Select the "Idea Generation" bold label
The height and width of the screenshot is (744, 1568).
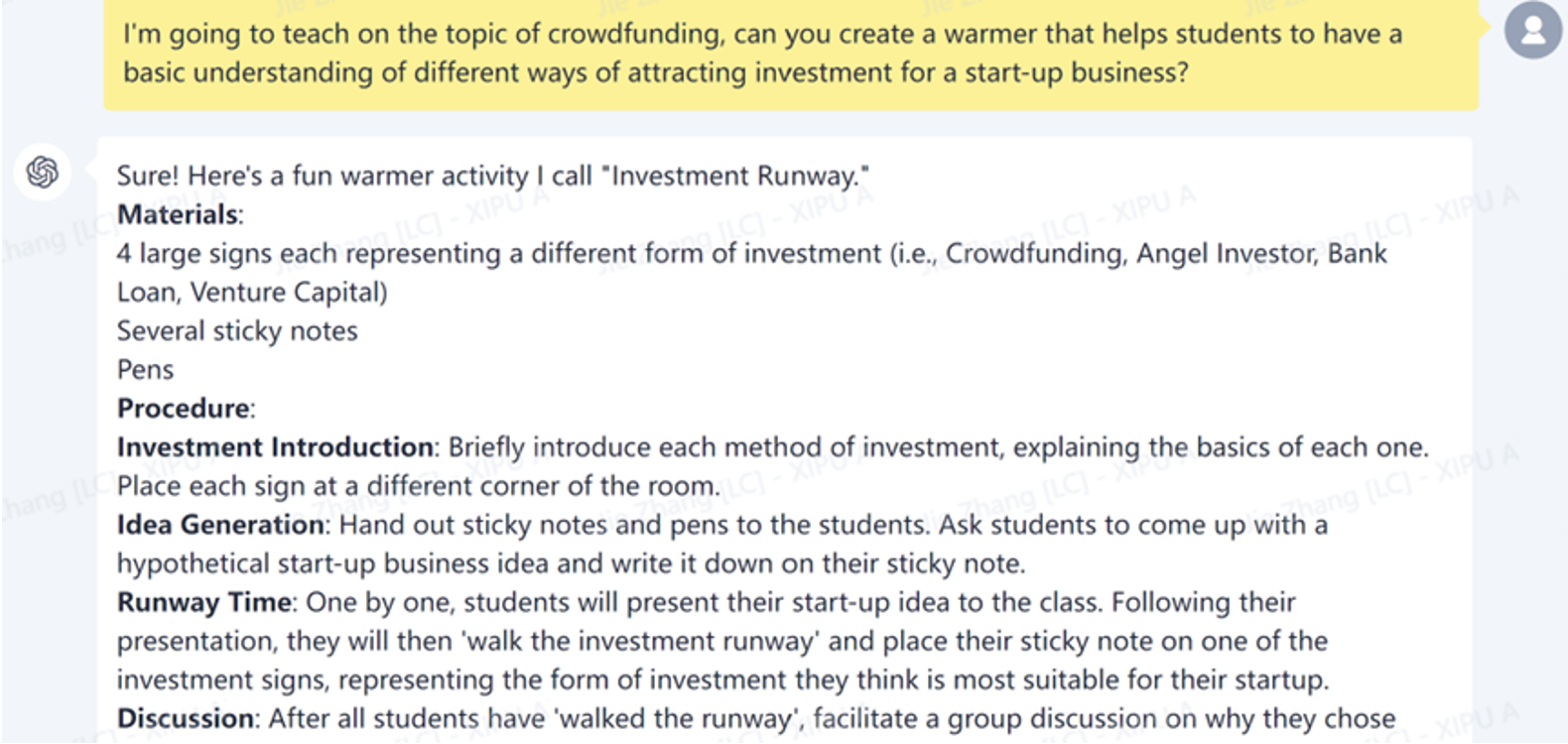coord(220,524)
